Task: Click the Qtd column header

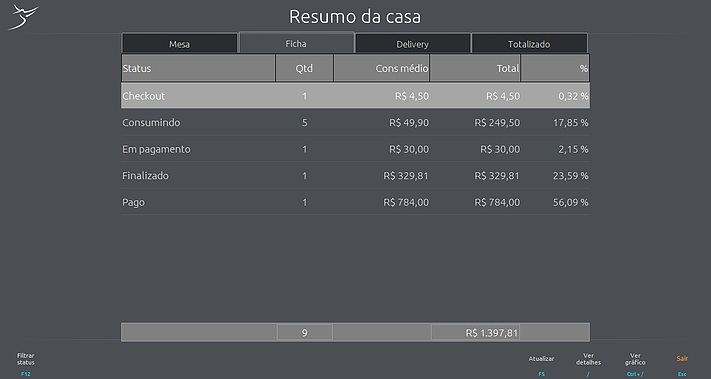Action: click(304, 68)
